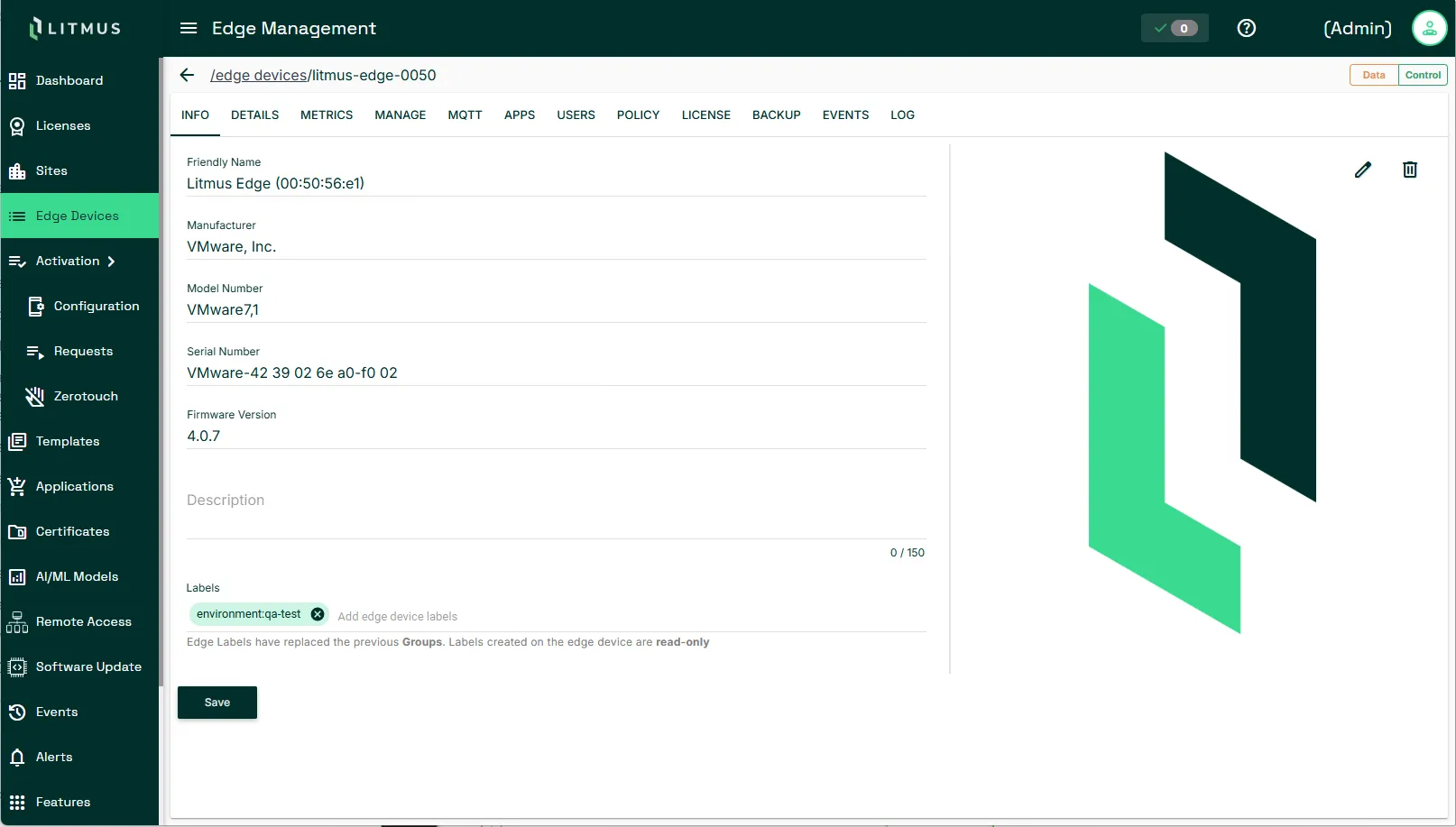
Task: Switch to Control mode toggle
Action: pyautogui.click(x=1423, y=75)
